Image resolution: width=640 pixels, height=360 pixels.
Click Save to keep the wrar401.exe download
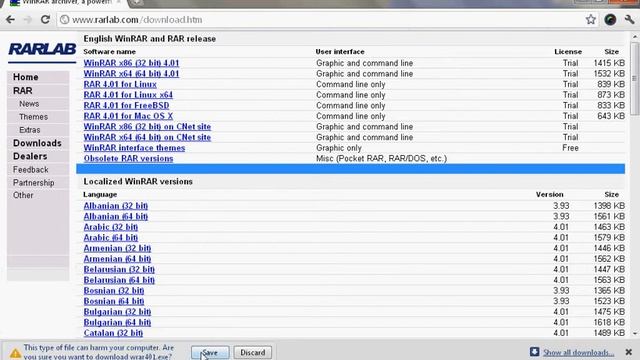(210, 353)
